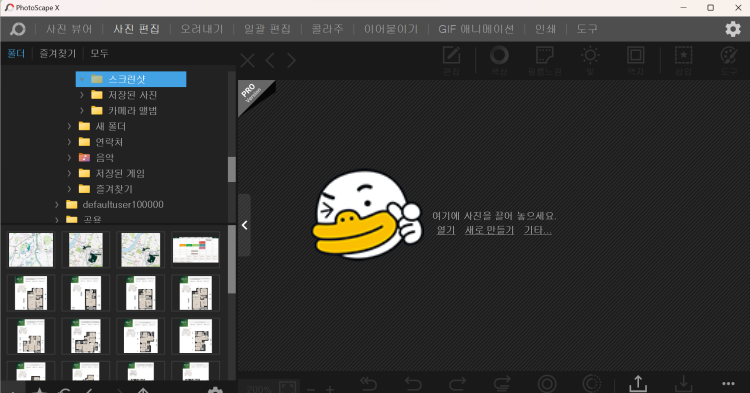Image resolution: width=750 pixels, height=393 pixels.
Task: Select the 모두 side panel tab
Action: click(99, 54)
